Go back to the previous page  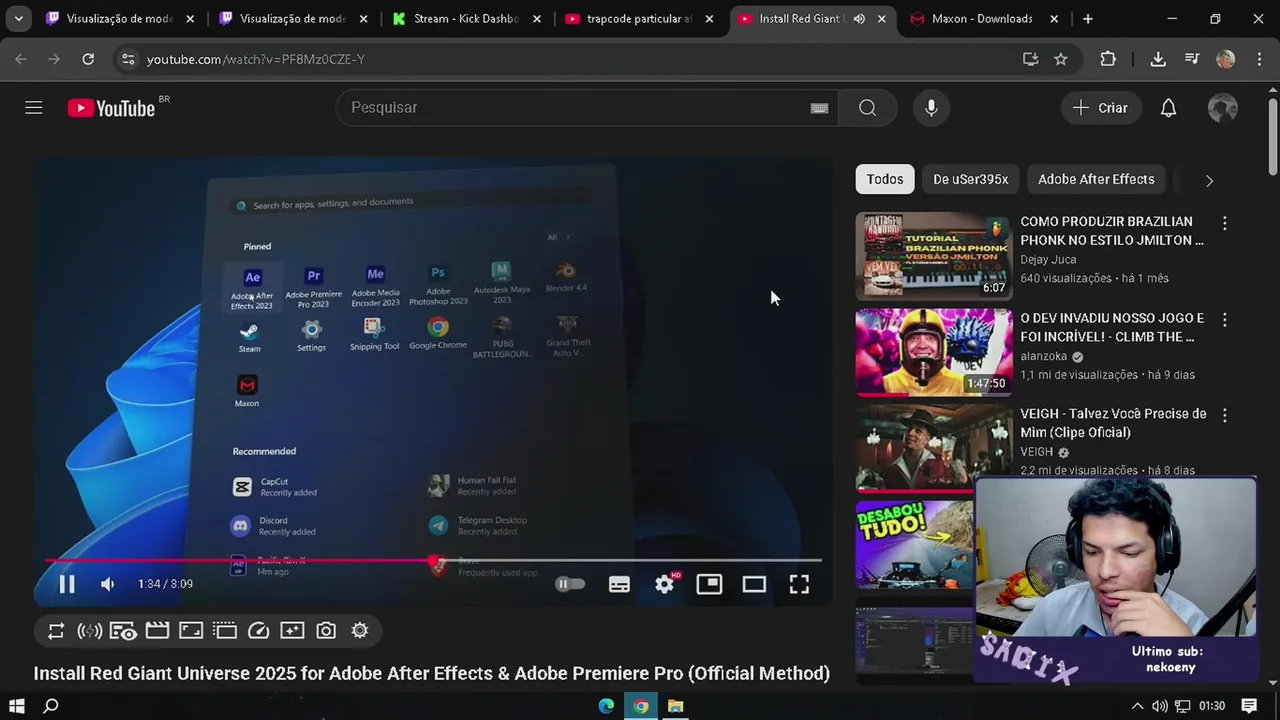coord(21,60)
